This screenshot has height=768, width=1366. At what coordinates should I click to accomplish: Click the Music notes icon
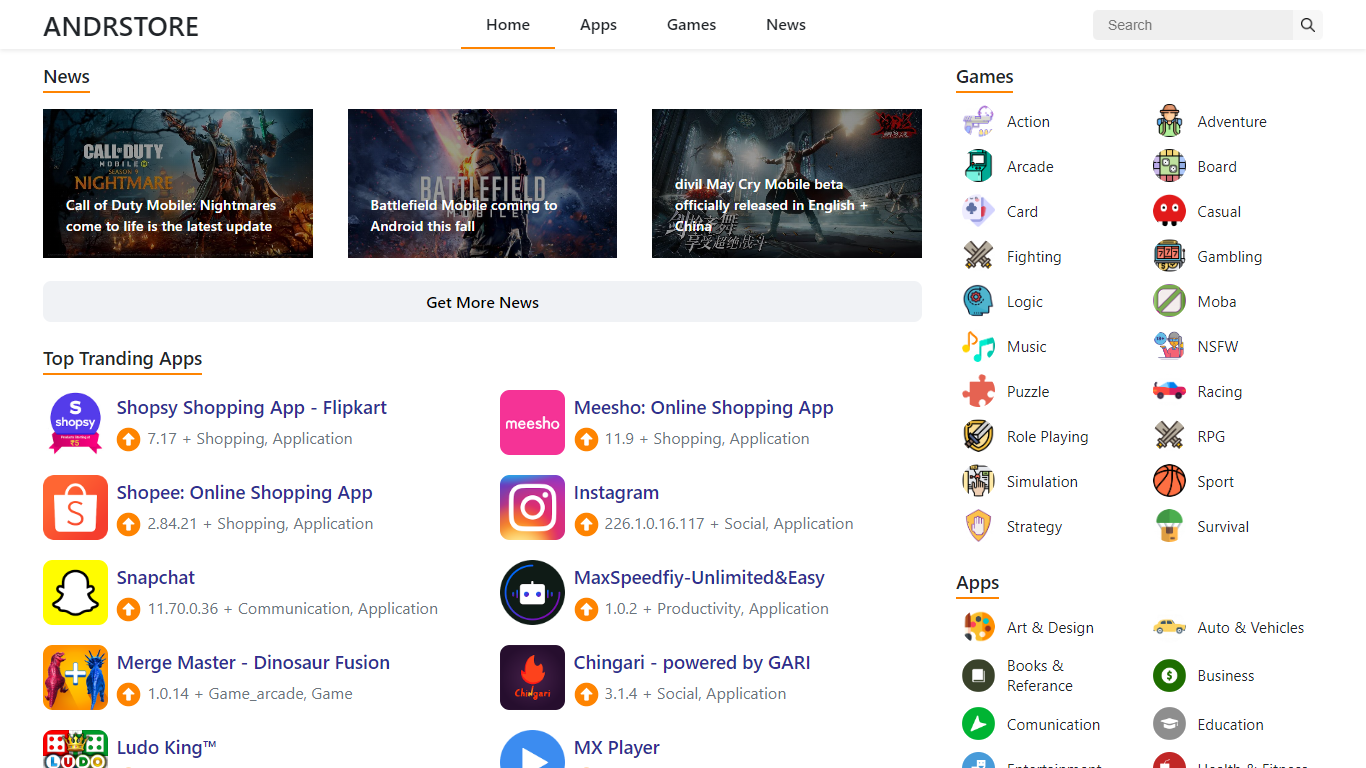978,346
